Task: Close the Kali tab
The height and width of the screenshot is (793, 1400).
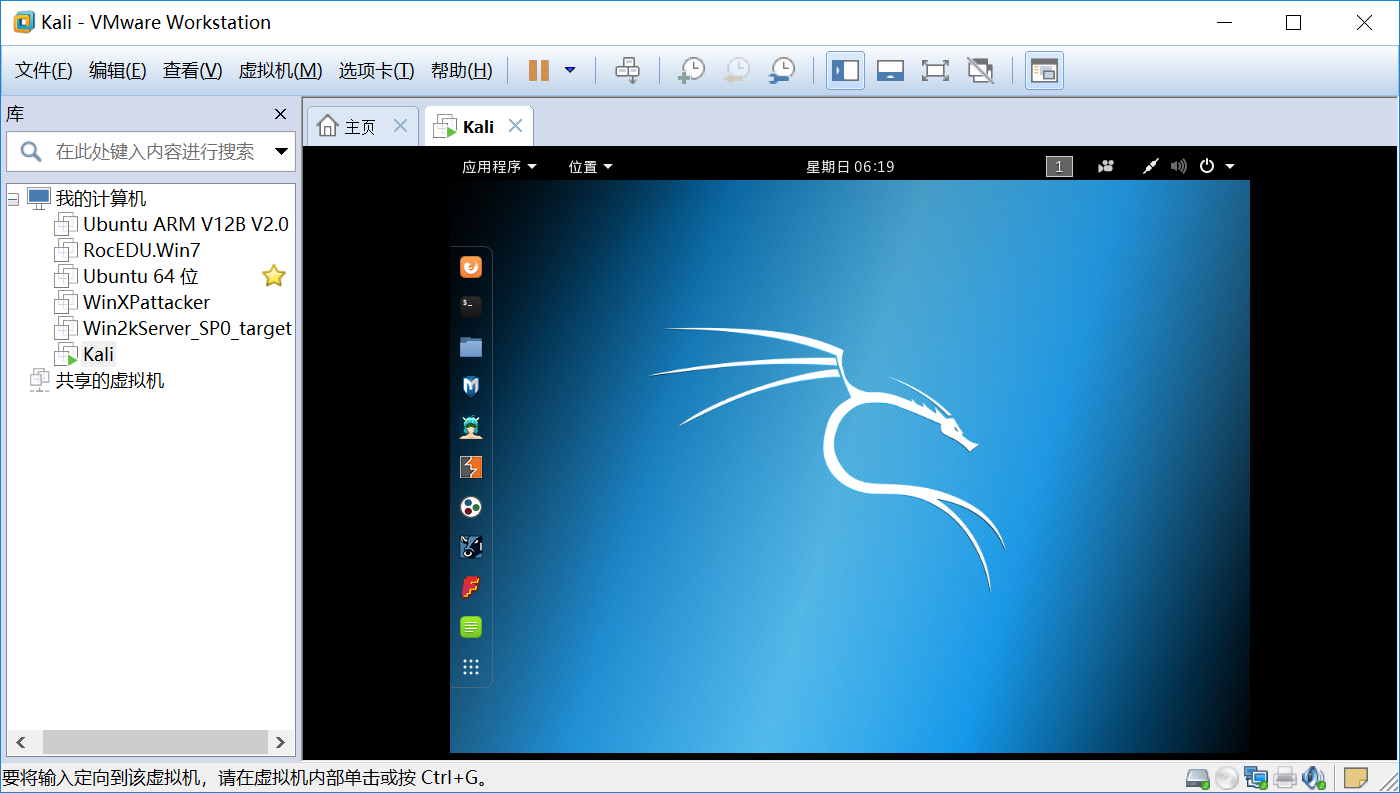Action: click(515, 126)
